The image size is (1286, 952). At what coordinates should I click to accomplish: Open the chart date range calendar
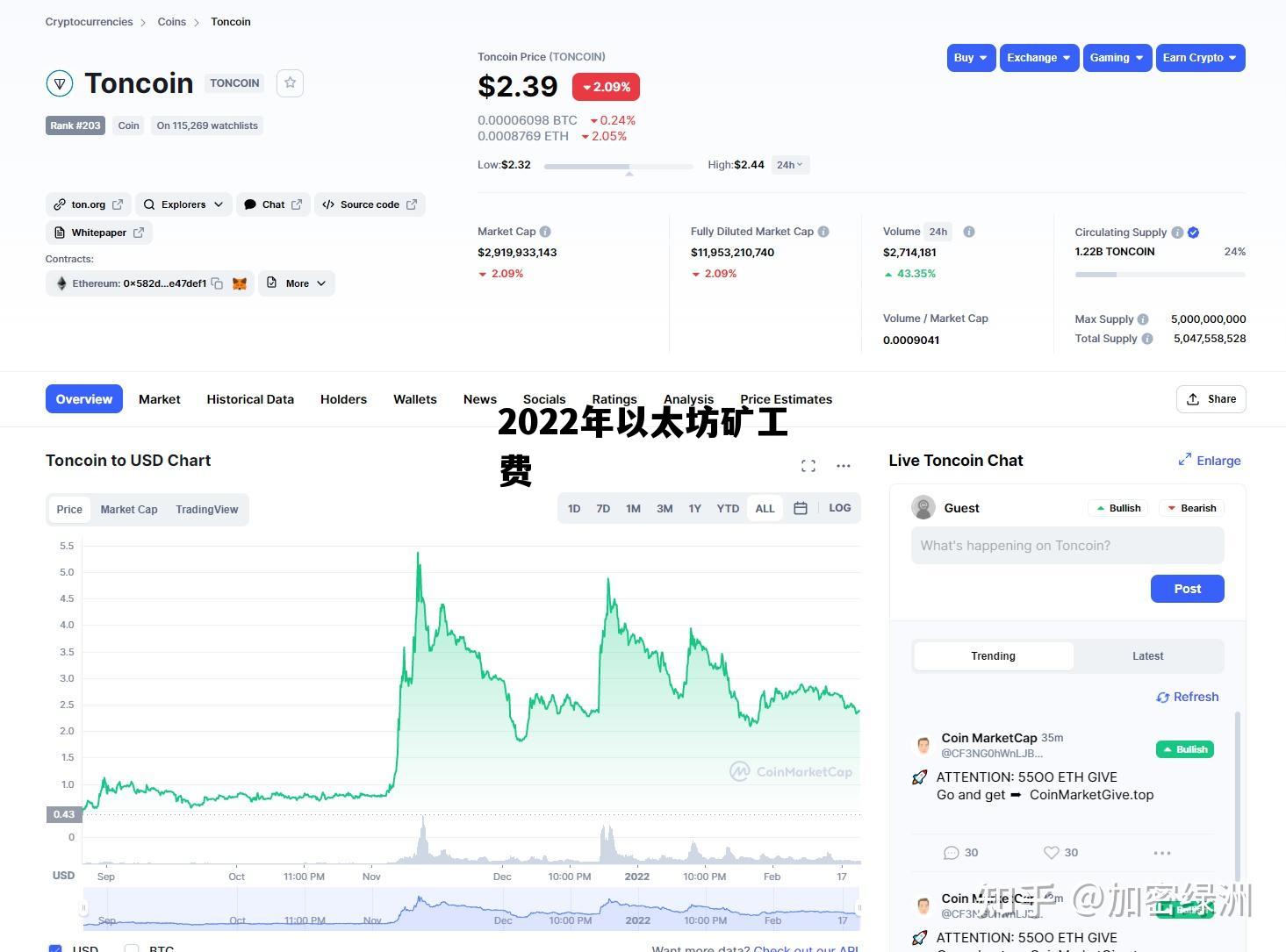[801, 508]
